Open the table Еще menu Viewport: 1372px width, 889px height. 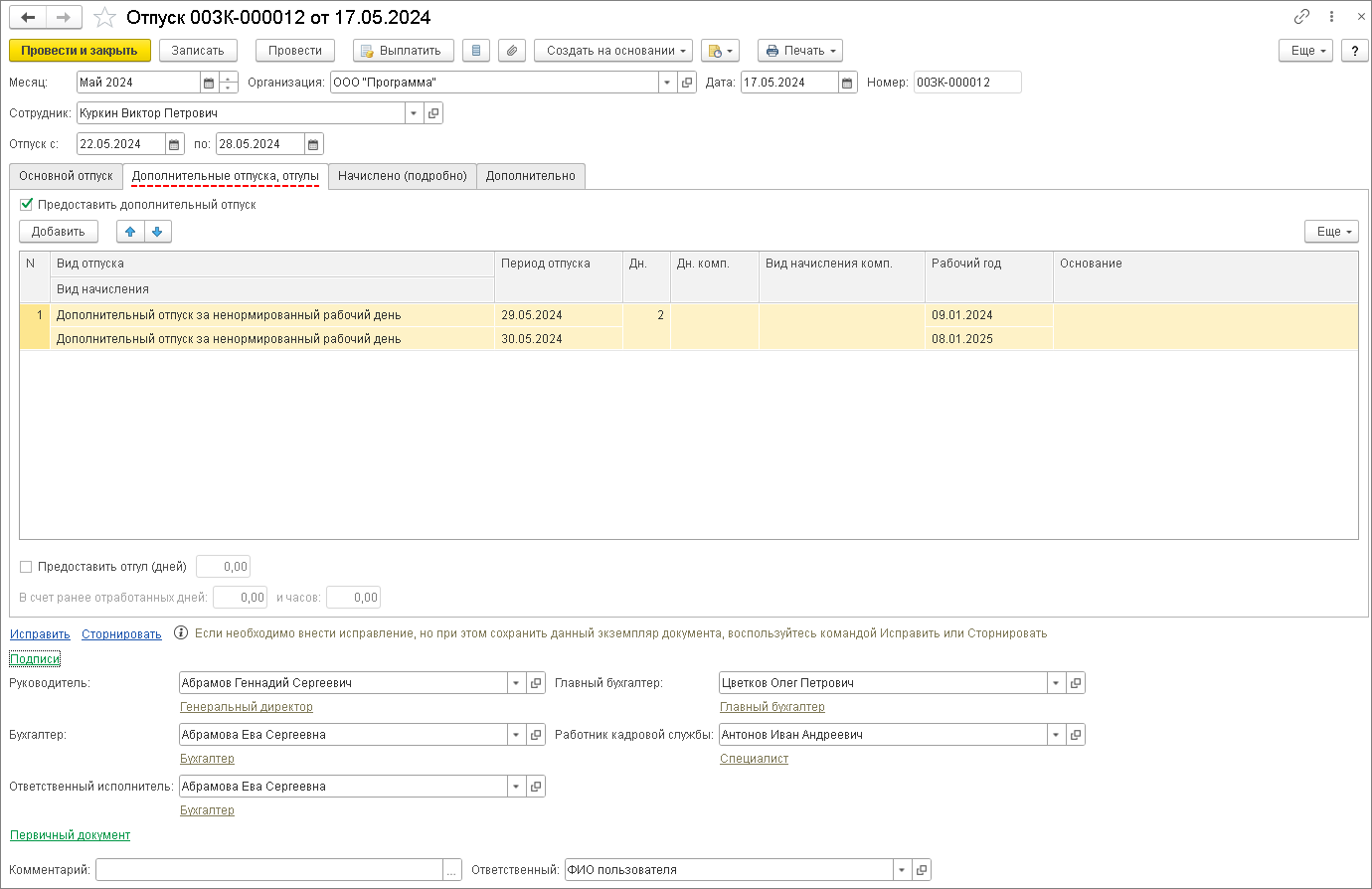1331,232
